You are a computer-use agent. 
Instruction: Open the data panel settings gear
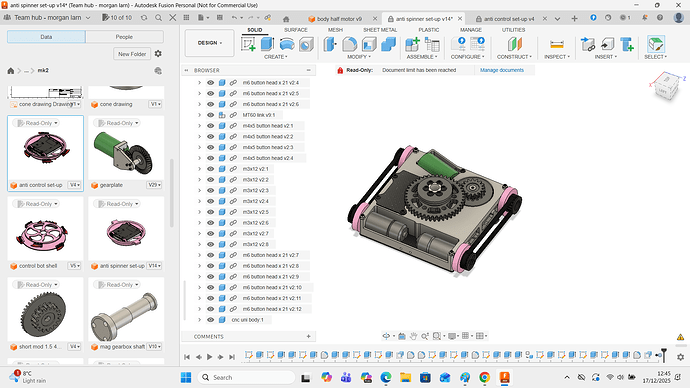pos(158,54)
